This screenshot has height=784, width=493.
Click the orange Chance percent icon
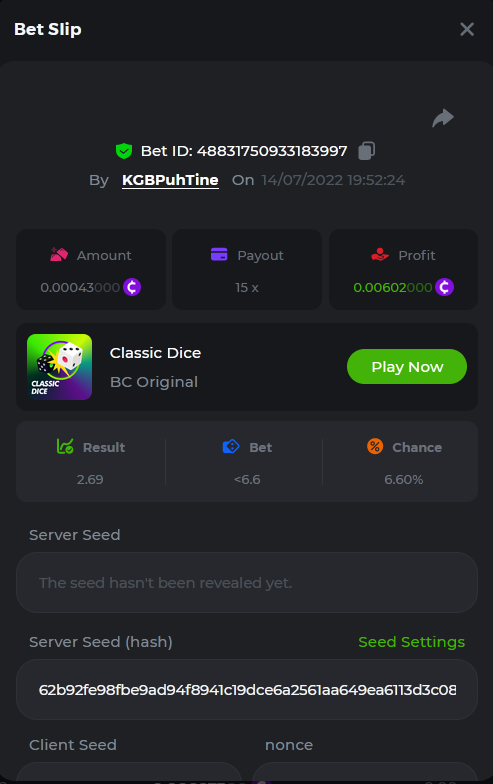coord(375,446)
